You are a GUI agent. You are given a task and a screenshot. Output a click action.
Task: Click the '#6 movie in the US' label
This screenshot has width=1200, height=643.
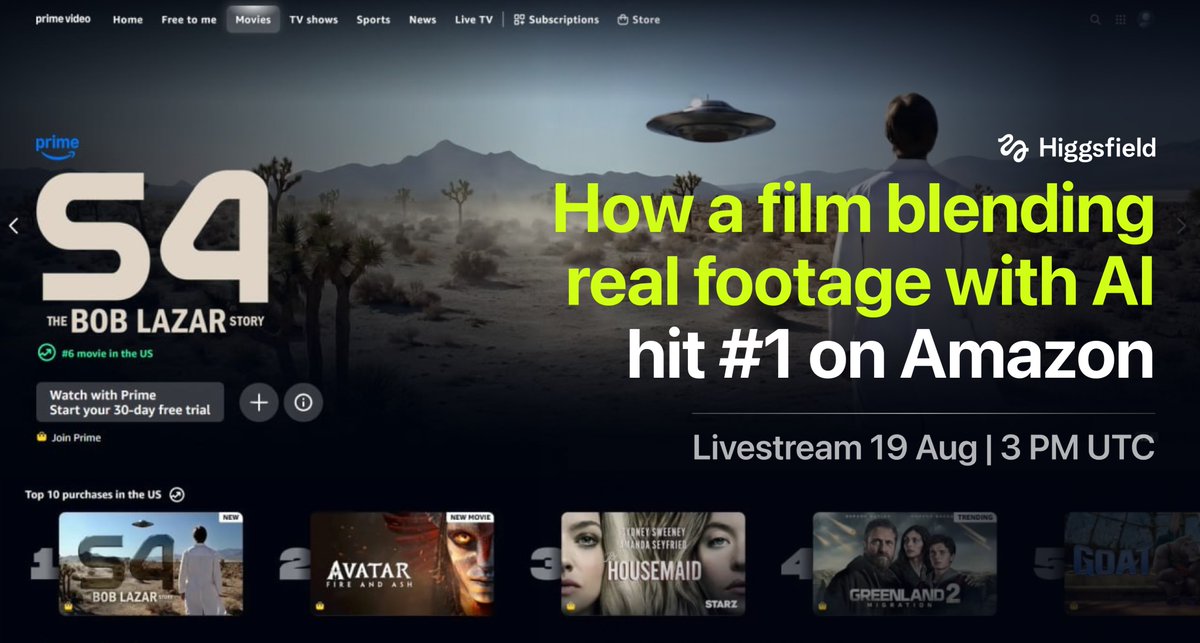(x=105, y=353)
